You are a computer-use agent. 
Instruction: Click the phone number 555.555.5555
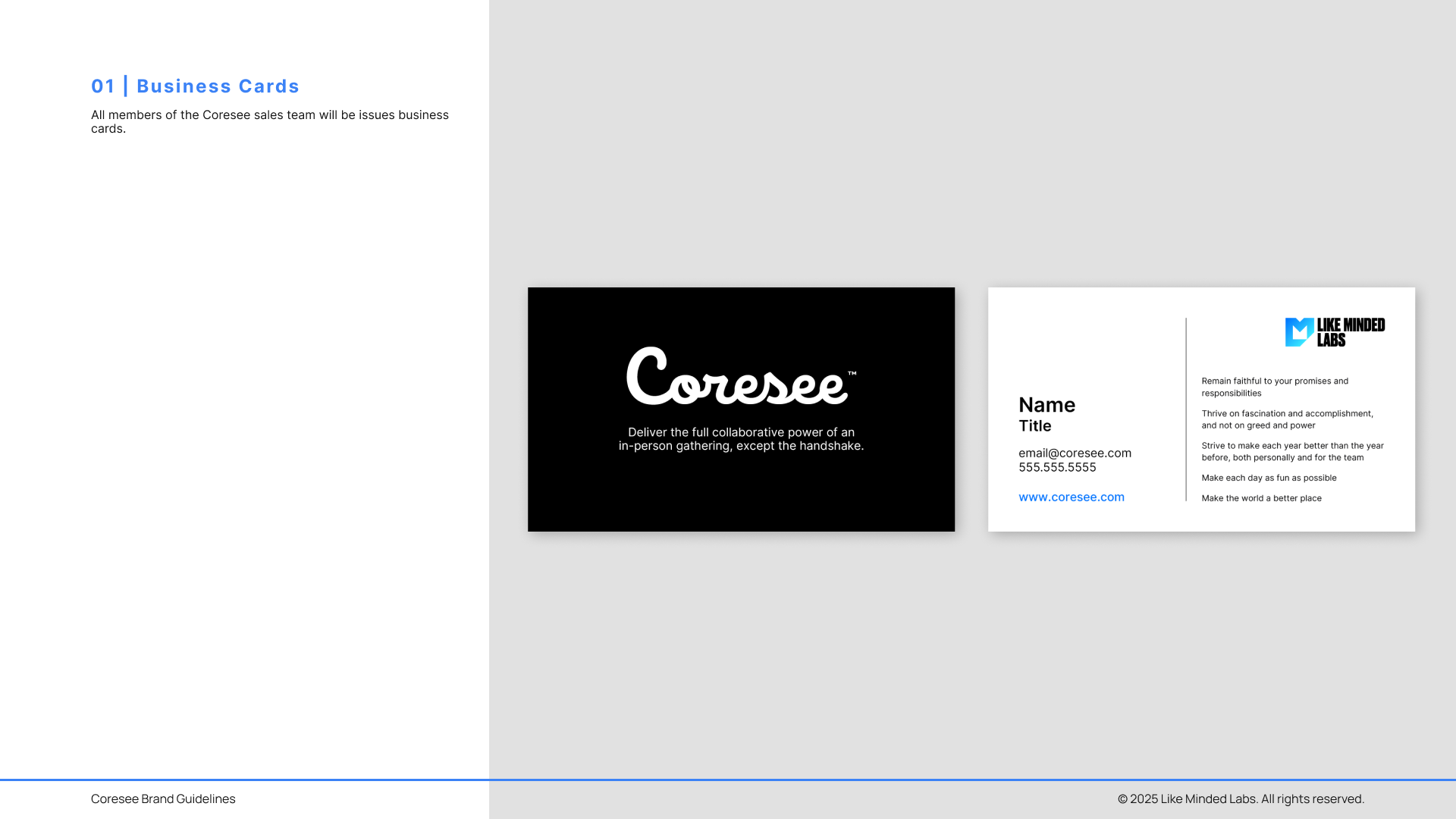pos(1057,468)
